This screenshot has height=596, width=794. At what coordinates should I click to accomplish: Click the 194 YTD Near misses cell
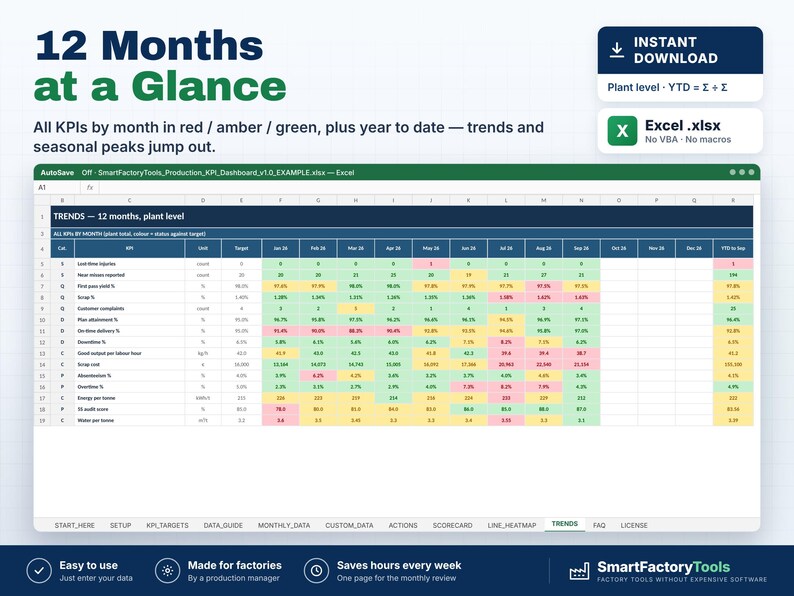733,275
